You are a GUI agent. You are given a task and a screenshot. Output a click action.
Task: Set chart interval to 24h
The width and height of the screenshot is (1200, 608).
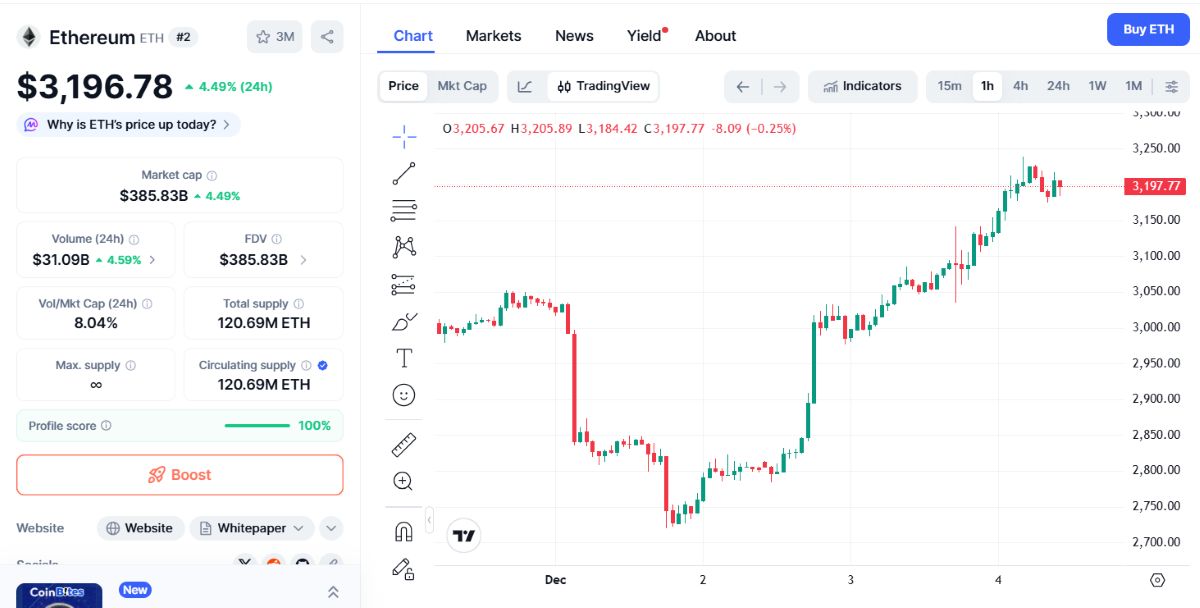[1058, 86]
